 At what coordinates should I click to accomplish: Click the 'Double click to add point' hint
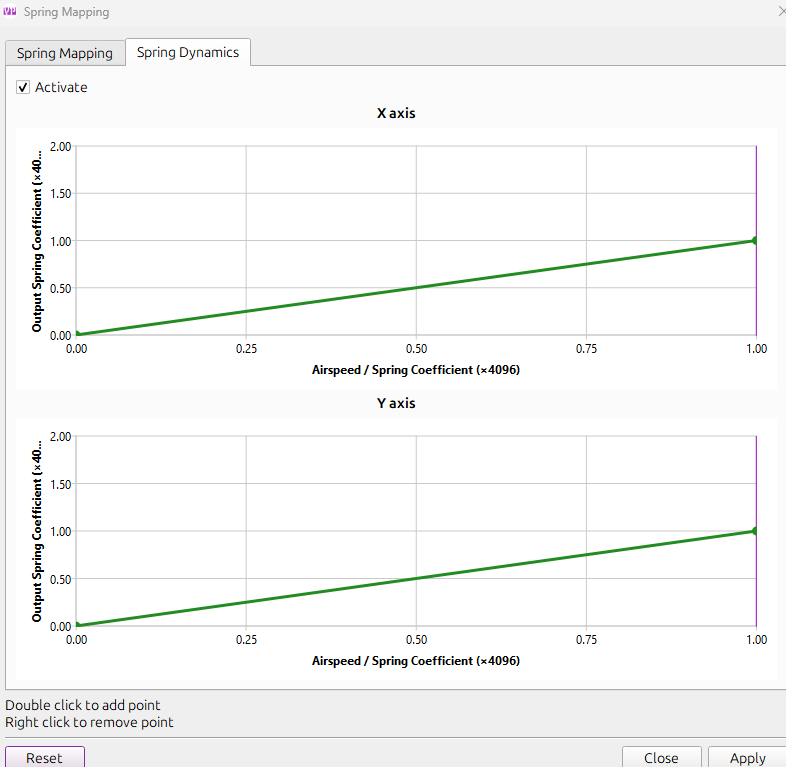pos(83,705)
